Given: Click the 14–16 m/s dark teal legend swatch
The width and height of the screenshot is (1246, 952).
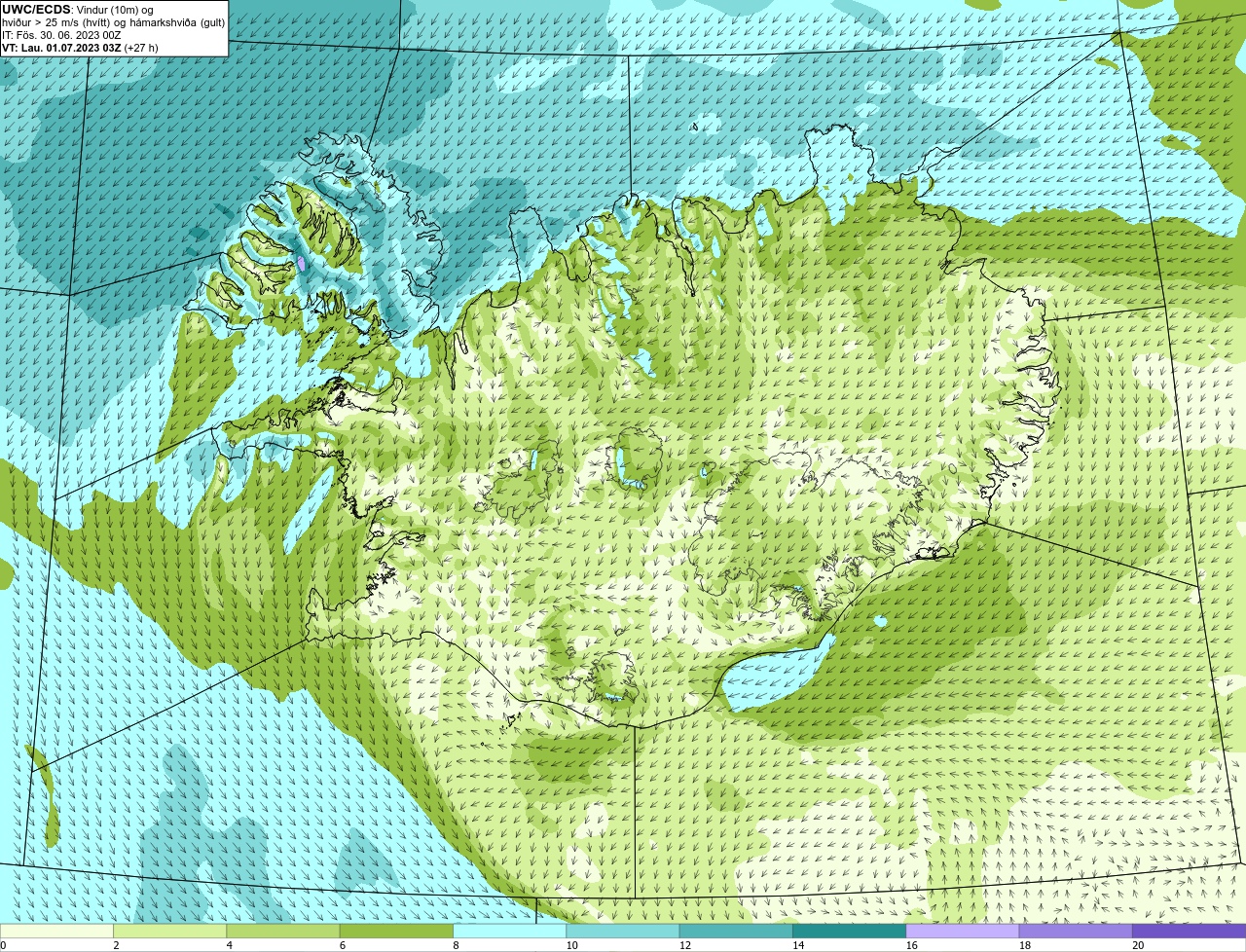Looking at the screenshot, I should pos(849,931).
